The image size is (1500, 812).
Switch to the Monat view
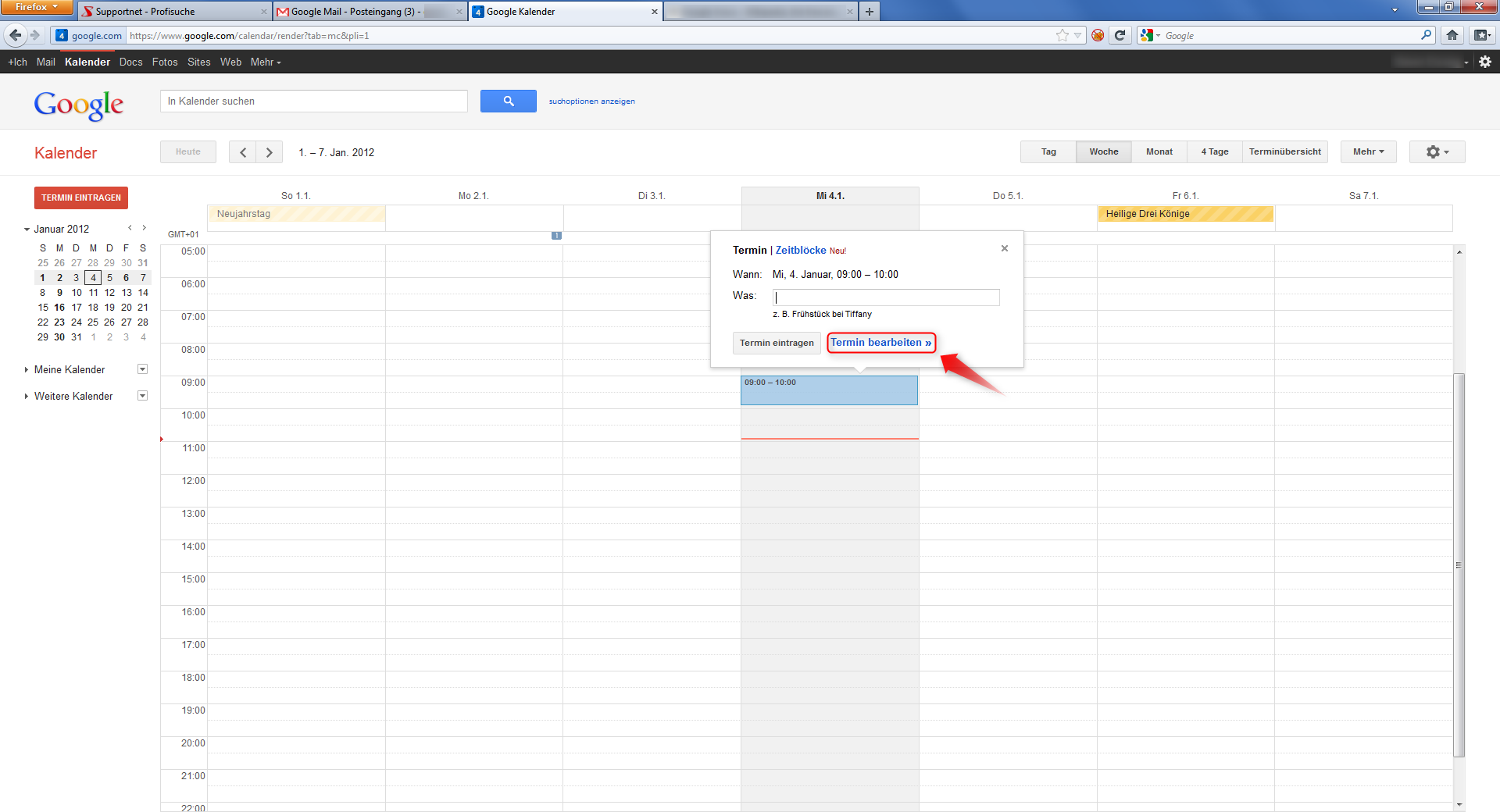coord(1159,151)
